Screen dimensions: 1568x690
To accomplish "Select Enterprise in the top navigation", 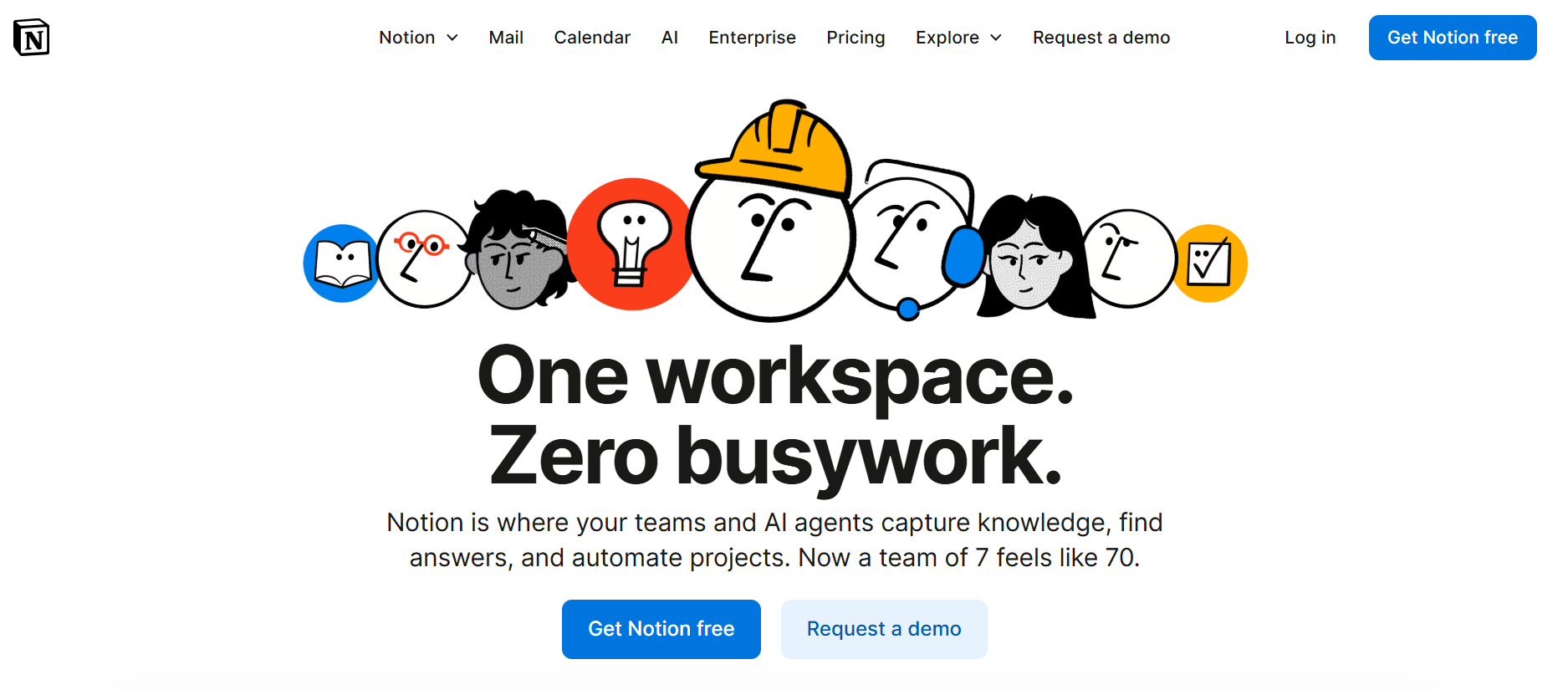I will click(x=752, y=38).
